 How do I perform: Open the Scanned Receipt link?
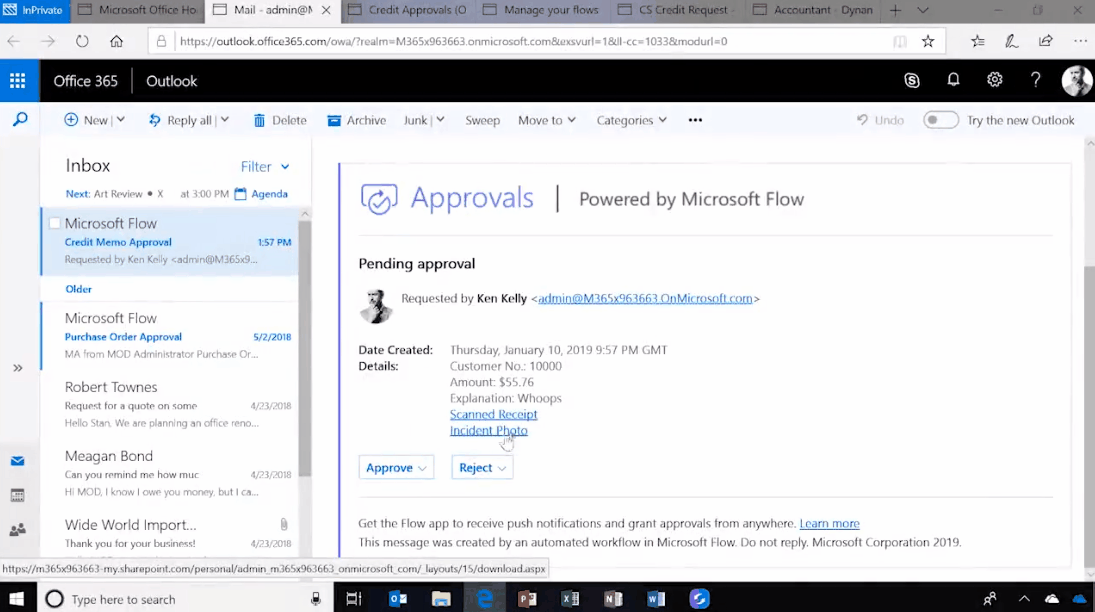point(493,414)
